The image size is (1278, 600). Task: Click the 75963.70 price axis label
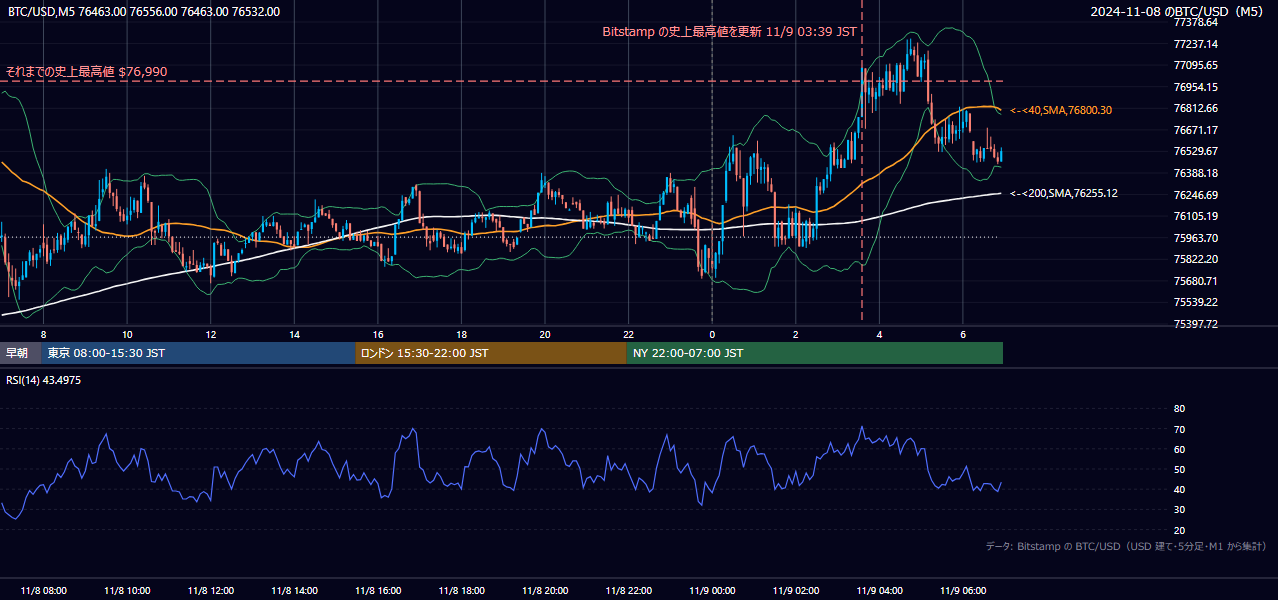click(x=1195, y=238)
